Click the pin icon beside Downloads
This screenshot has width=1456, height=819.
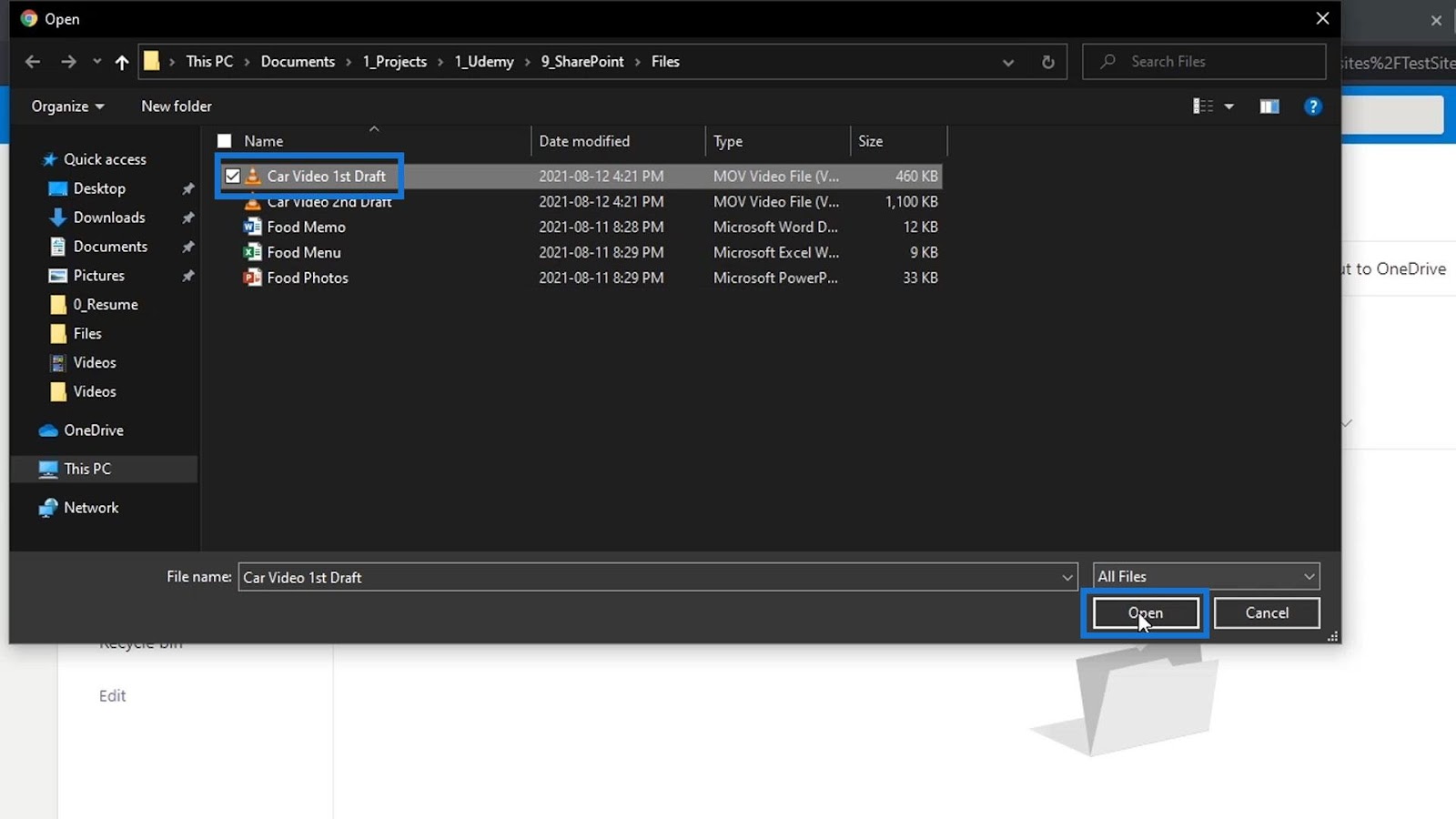(187, 218)
